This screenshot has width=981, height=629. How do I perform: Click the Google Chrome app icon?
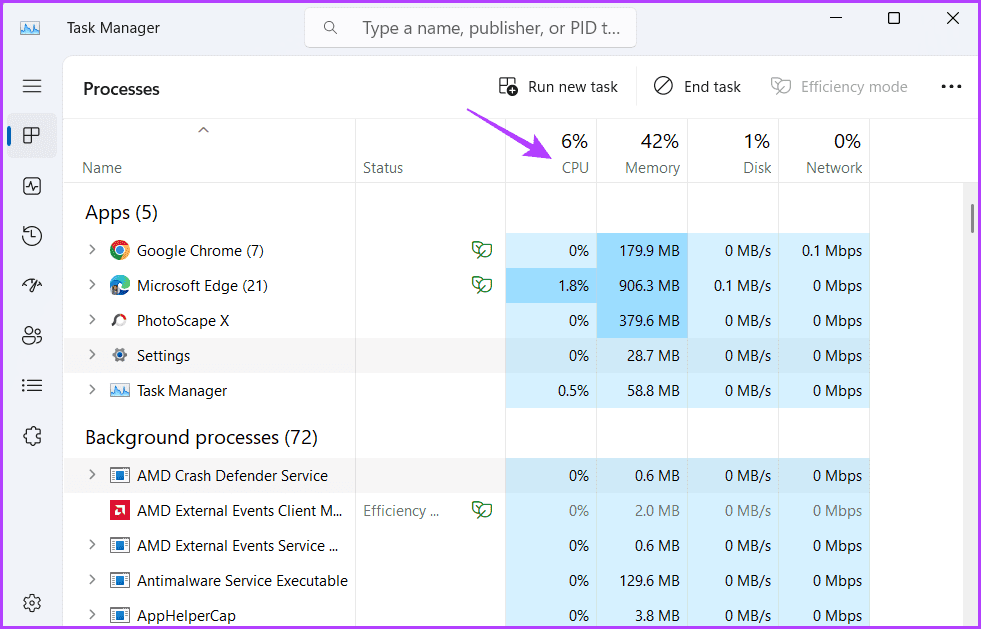pyautogui.click(x=119, y=251)
